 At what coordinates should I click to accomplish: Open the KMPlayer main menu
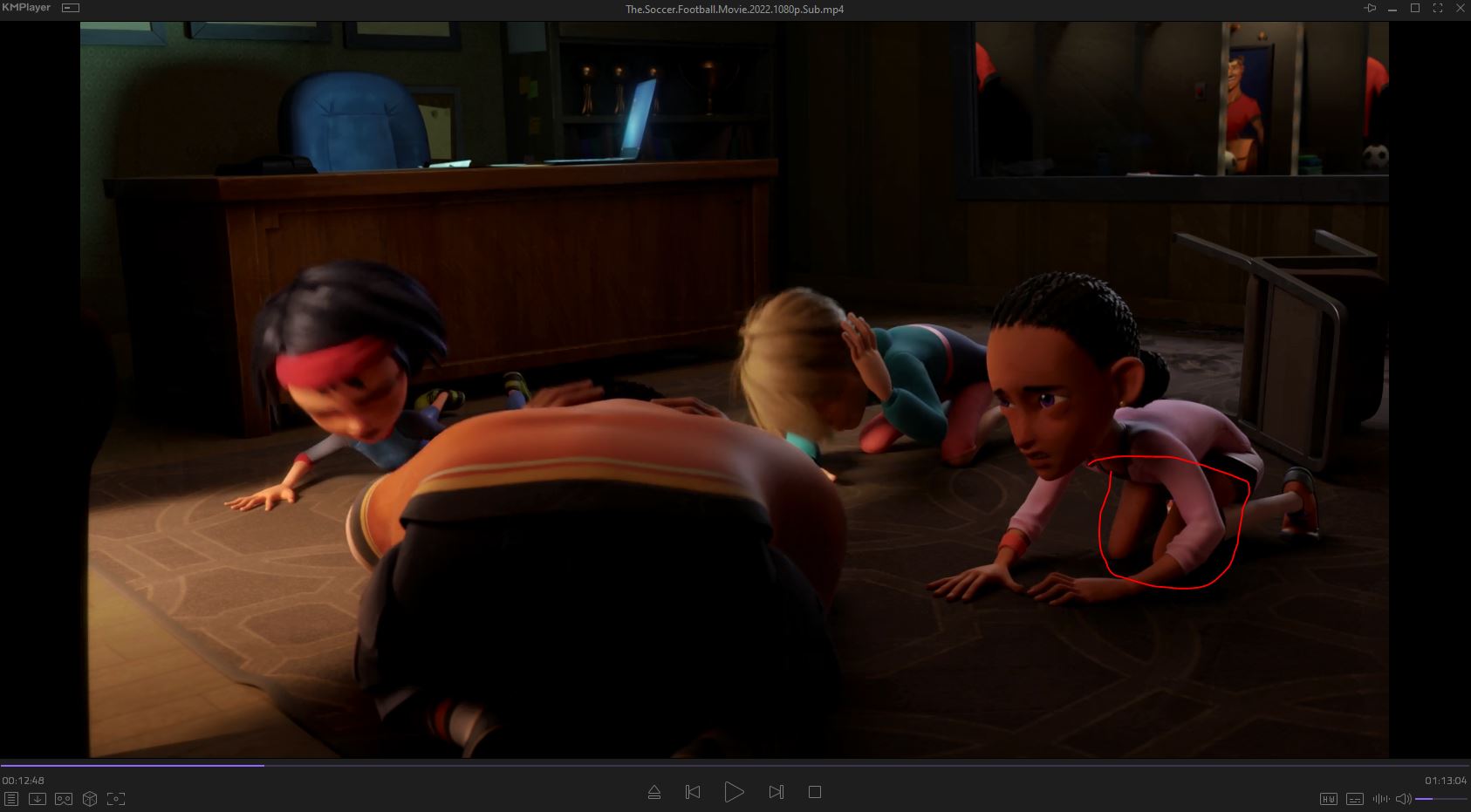26,8
